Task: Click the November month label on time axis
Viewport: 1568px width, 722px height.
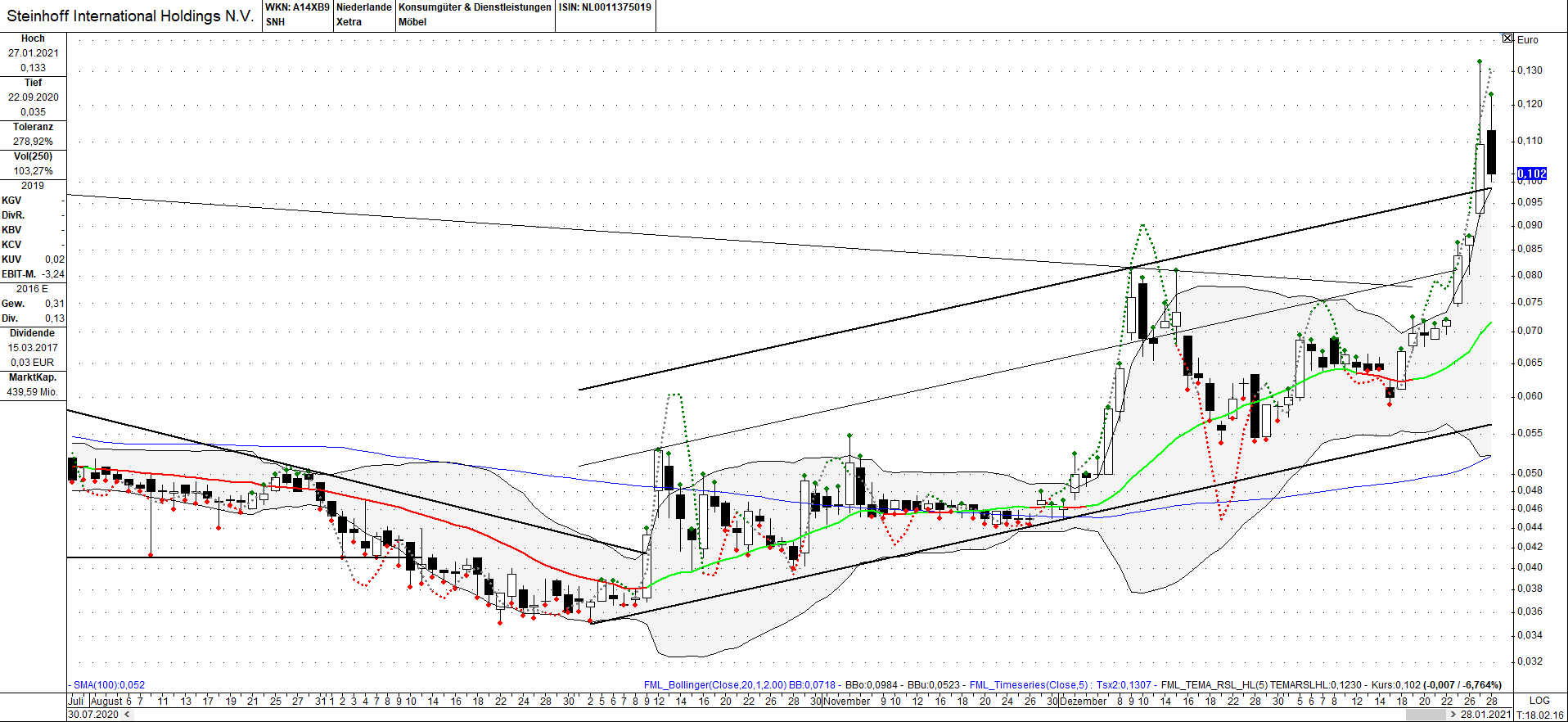Action: click(x=846, y=701)
